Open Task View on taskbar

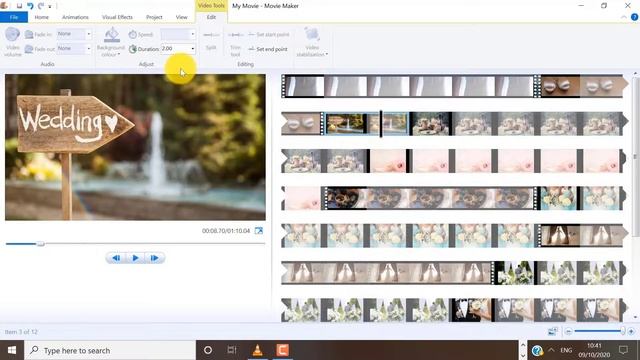click(x=232, y=350)
